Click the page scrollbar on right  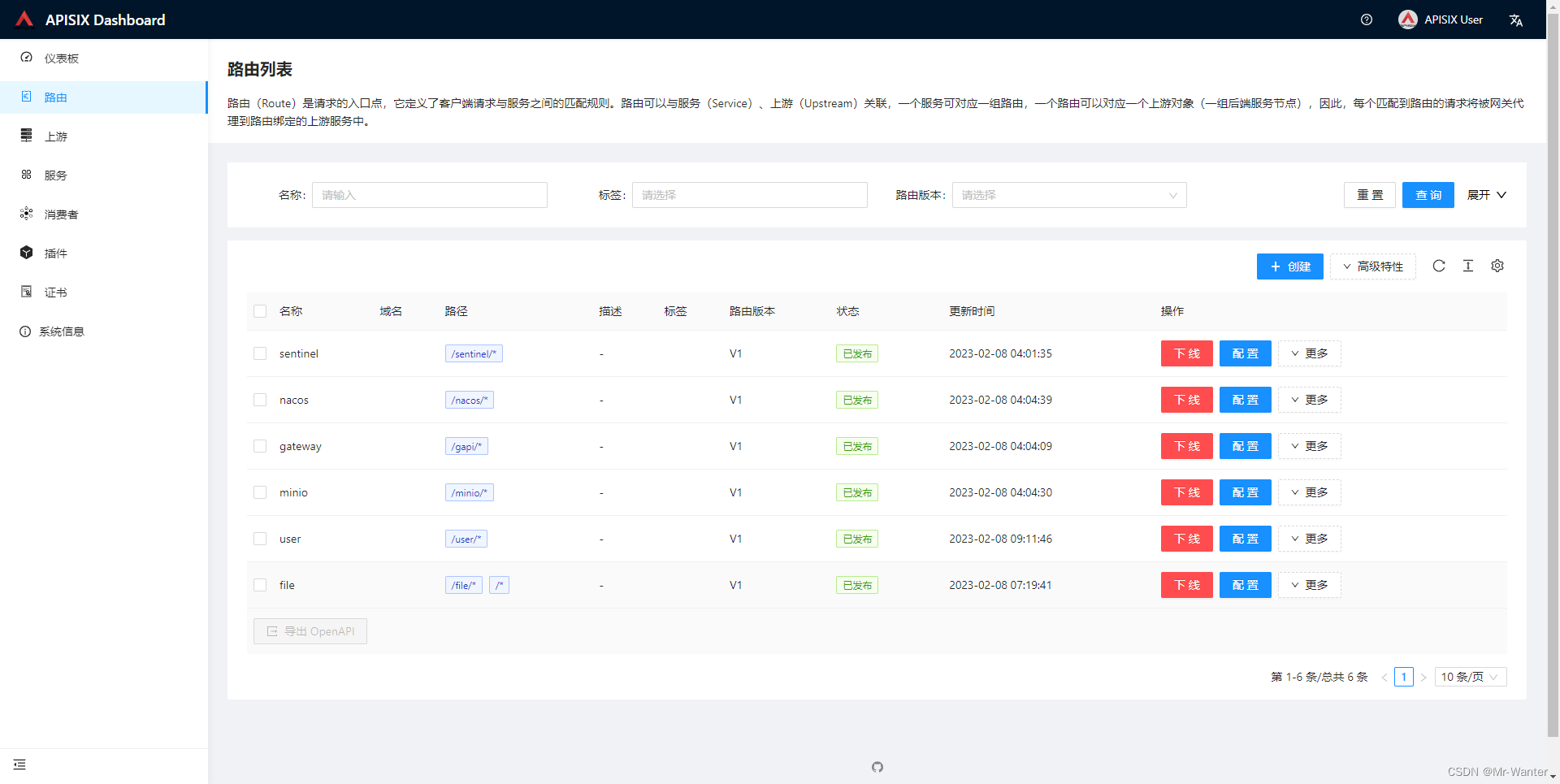click(x=1553, y=374)
